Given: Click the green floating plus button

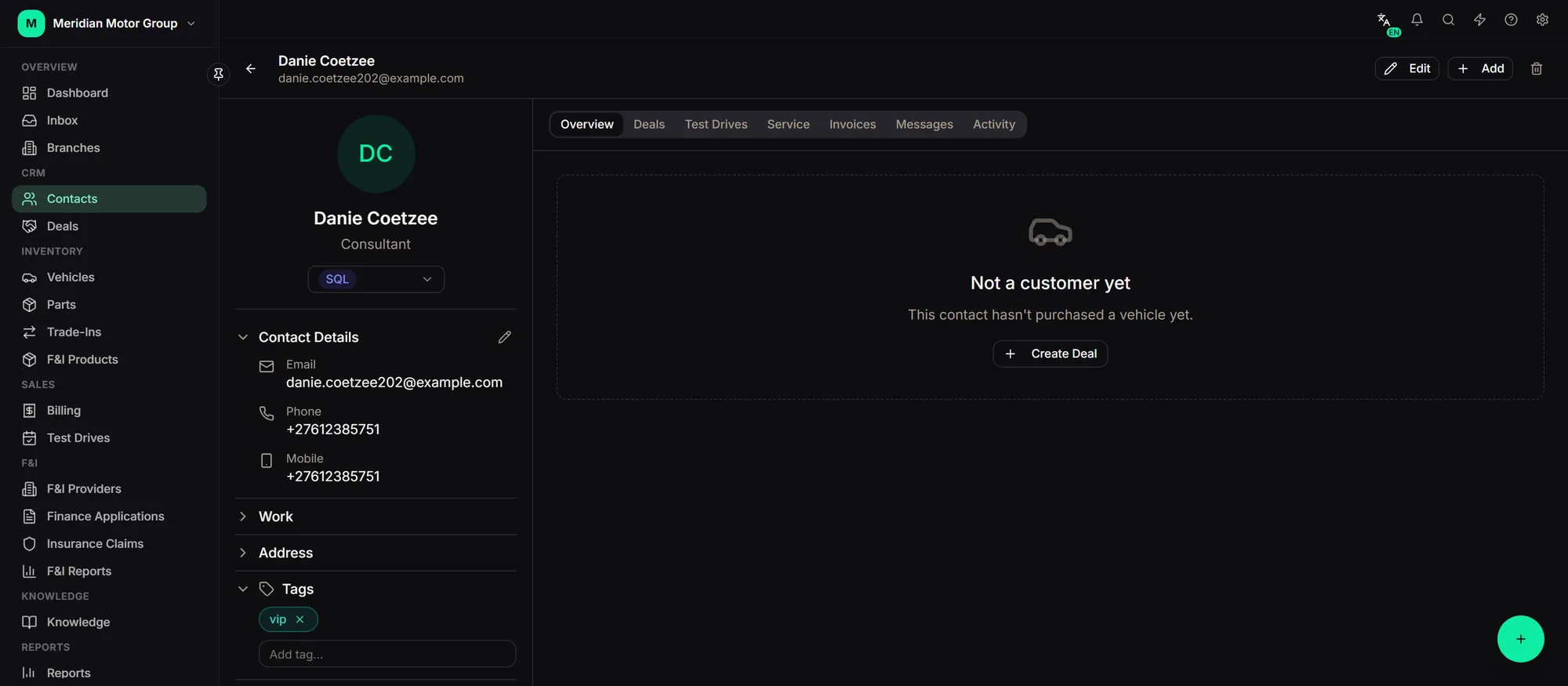Looking at the screenshot, I should tap(1520, 639).
